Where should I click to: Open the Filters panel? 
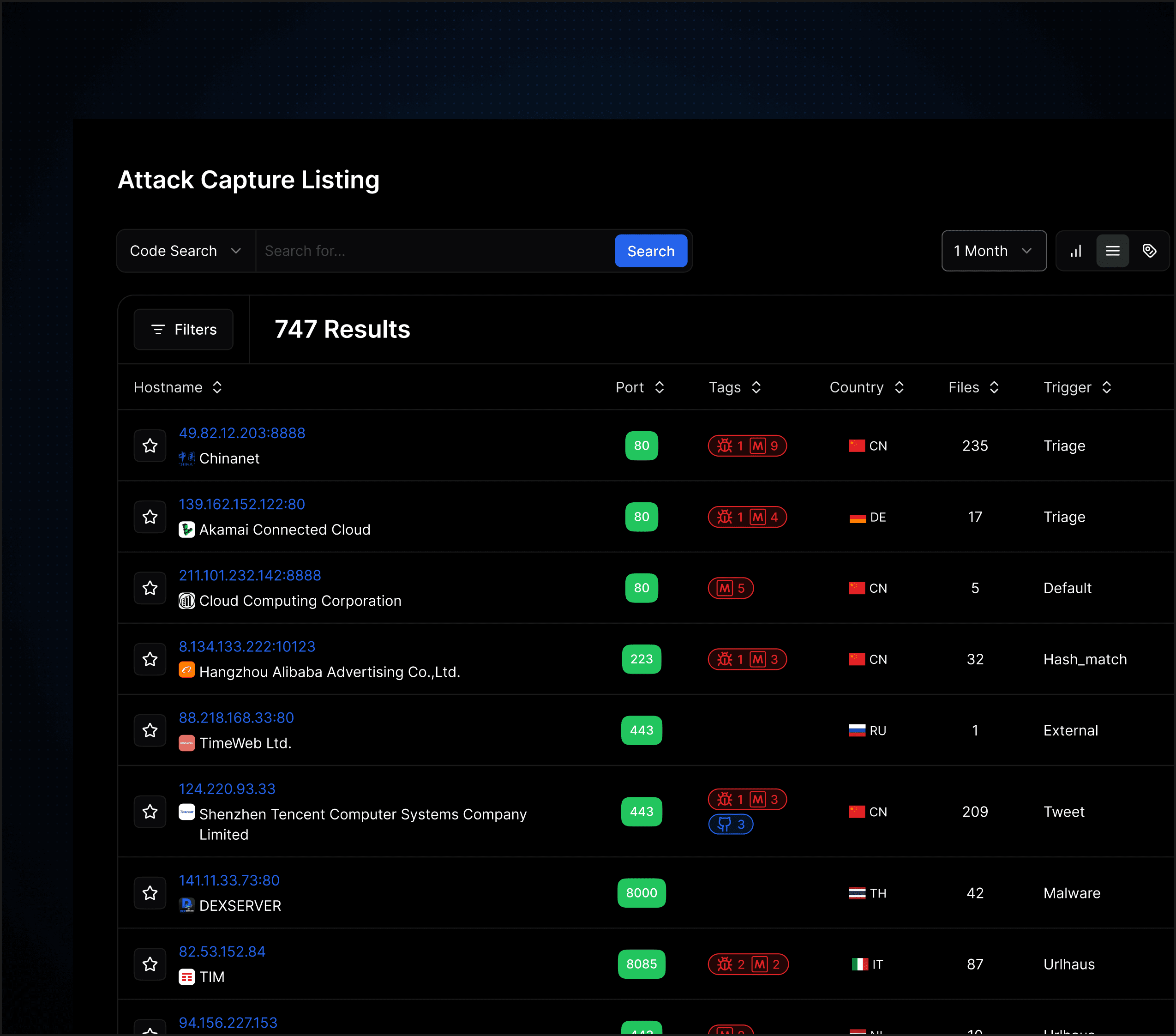pyautogui.click(x=184, y=330)
